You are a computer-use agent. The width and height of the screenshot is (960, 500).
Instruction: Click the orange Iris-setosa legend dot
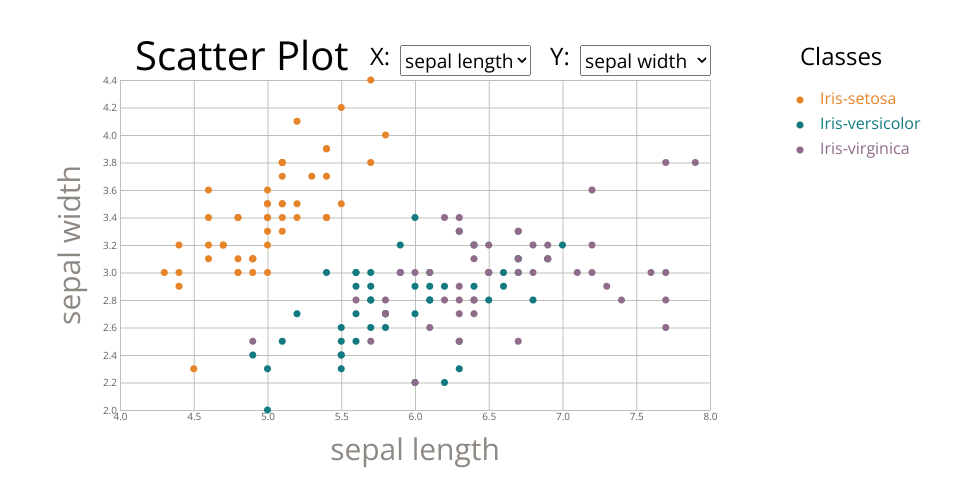[x=799, y=99]
